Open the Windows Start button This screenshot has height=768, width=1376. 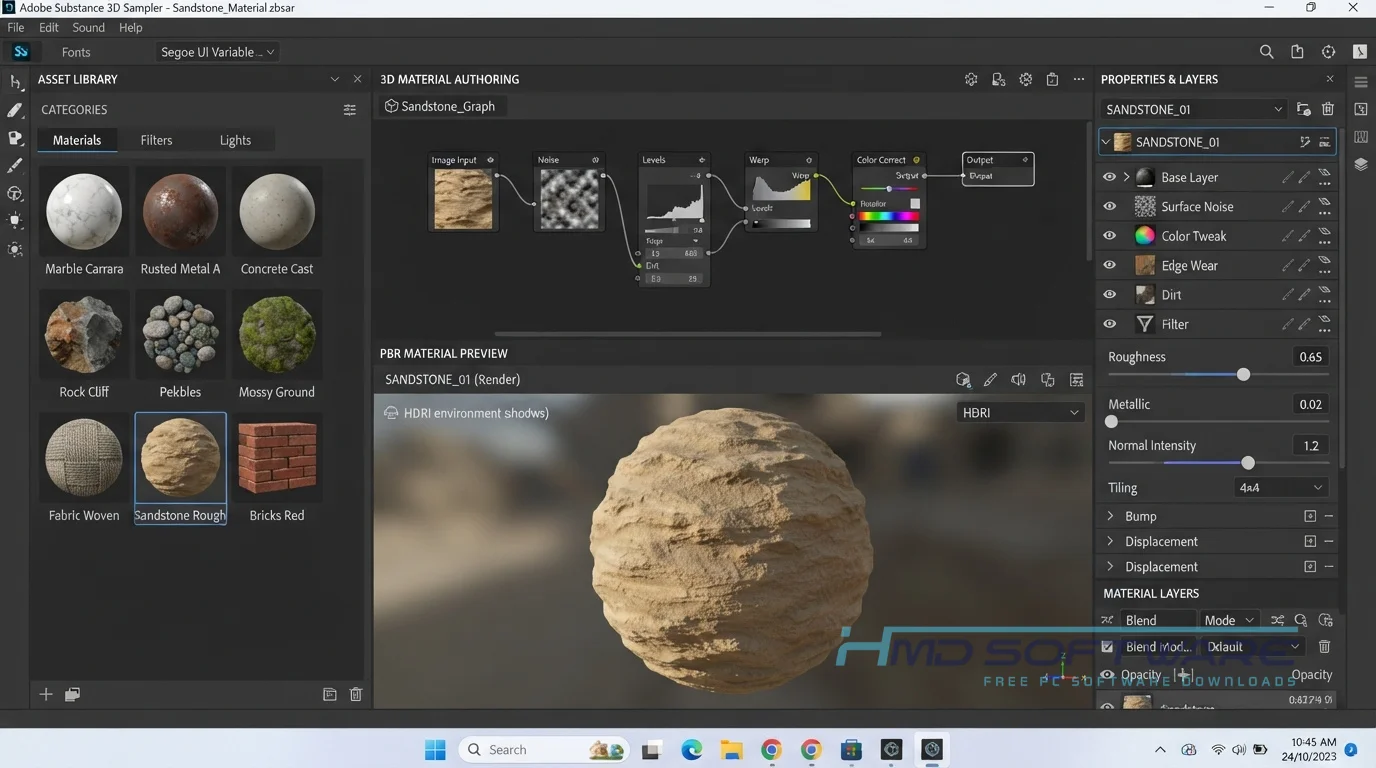[x=435, y=749]
